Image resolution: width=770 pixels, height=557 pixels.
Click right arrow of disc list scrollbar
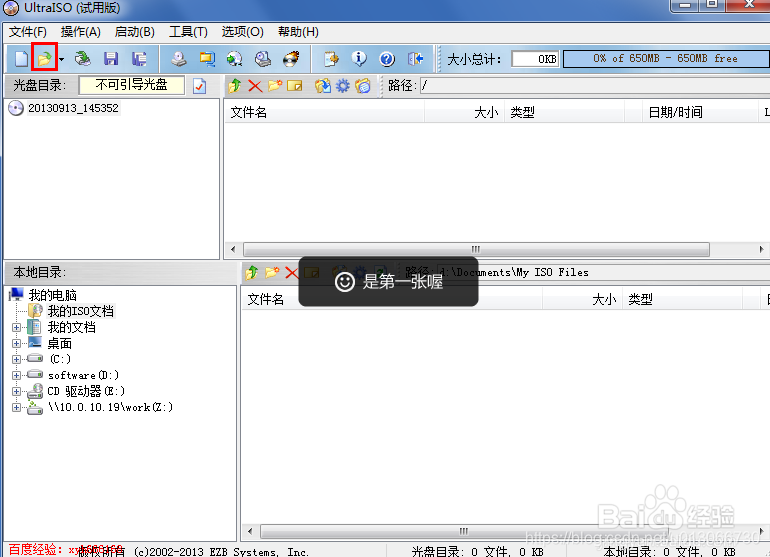(x=762, y=249)
